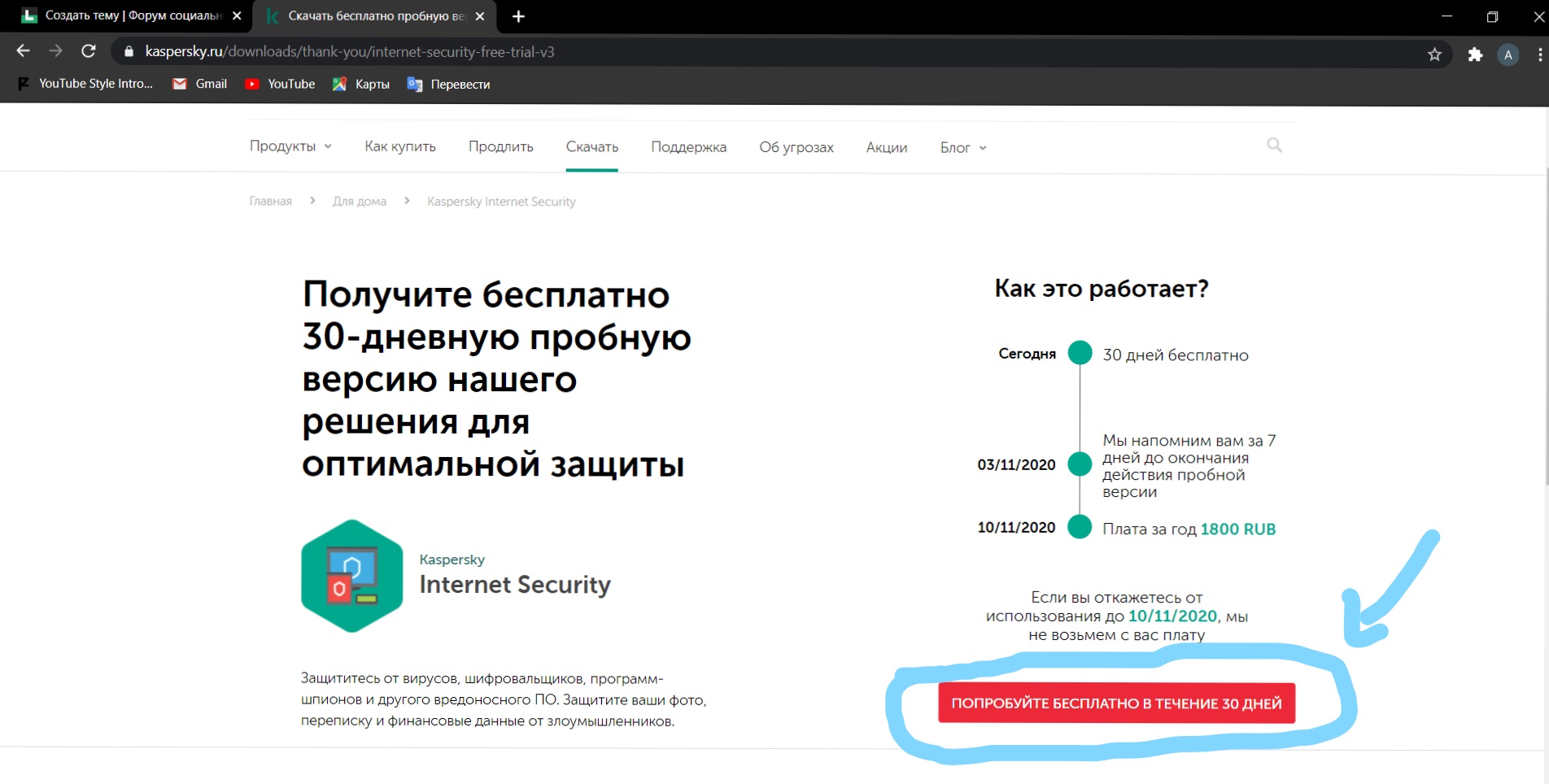The image size is (1549, 784).
Task: Open the YouTube Style Intro bookmark
Action: coord(85,84)
